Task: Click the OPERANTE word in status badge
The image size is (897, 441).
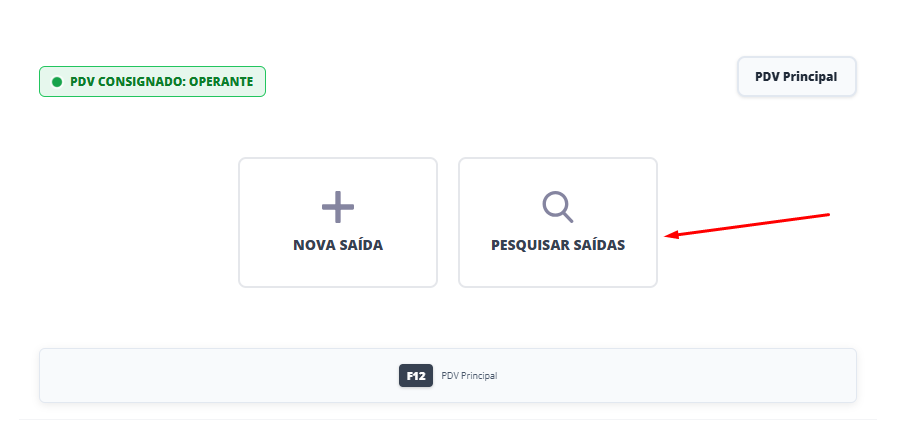Action: [223, 81]
